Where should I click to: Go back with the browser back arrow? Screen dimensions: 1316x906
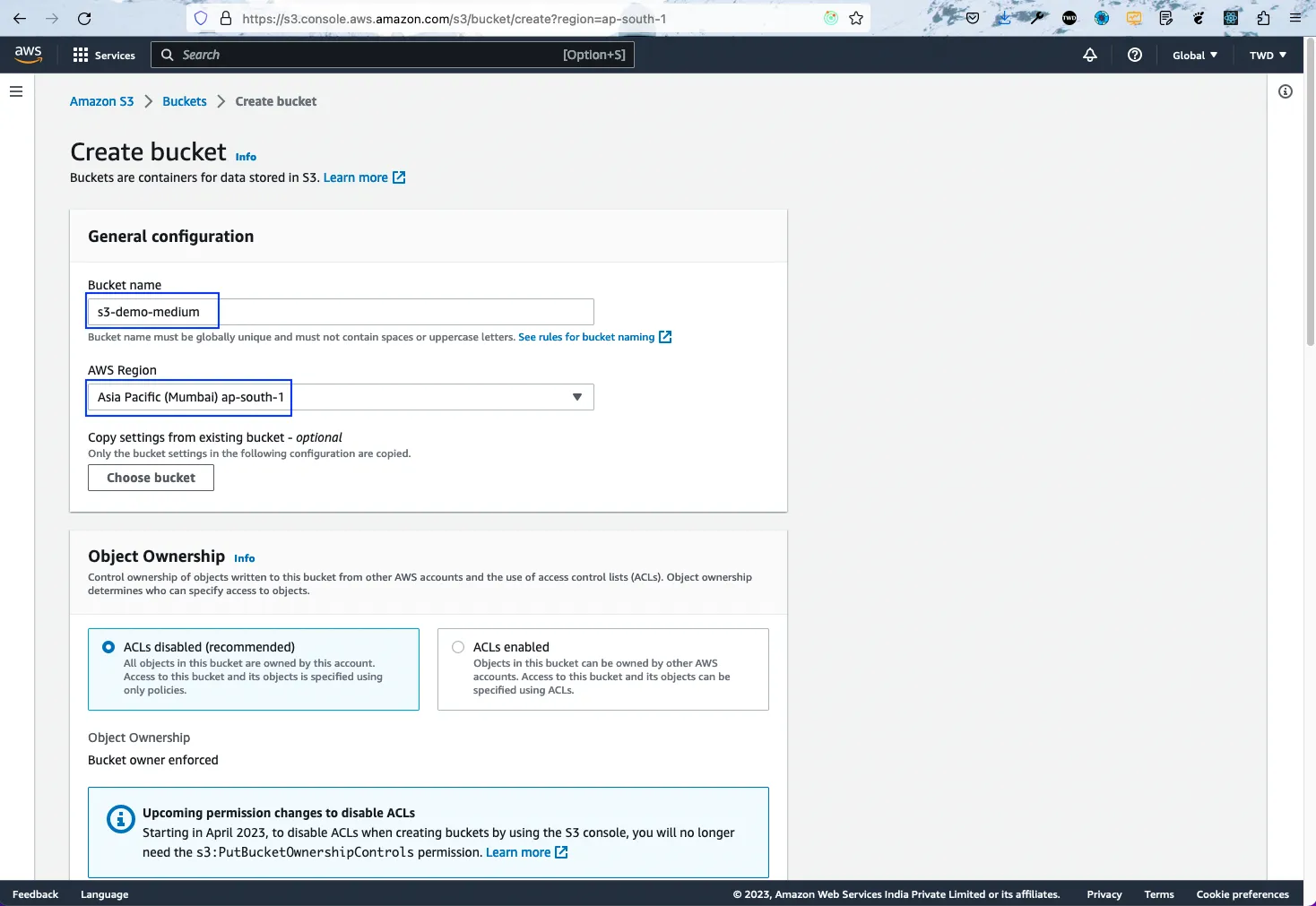point(20,18)
